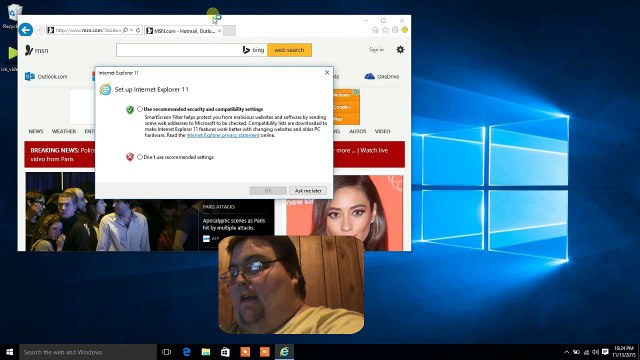Click the Bing logo in search box

[x=253, y=50]
